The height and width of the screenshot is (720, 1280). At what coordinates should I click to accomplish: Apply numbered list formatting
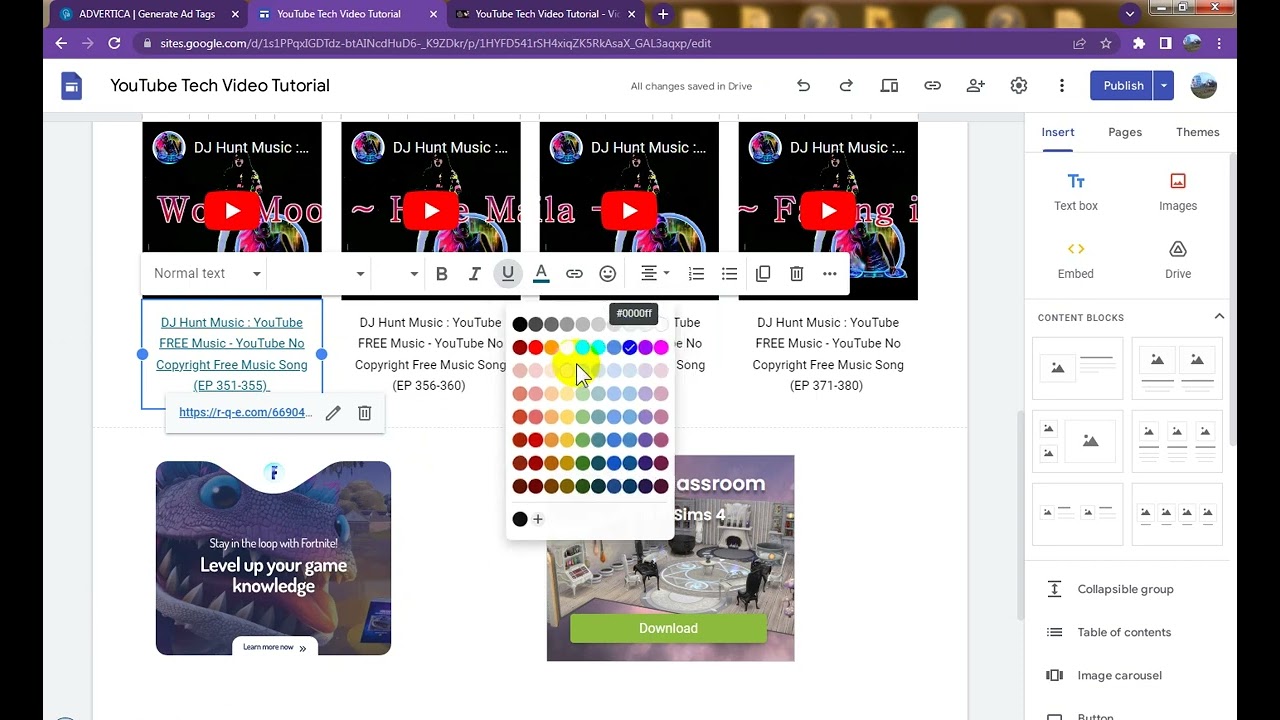697,274
